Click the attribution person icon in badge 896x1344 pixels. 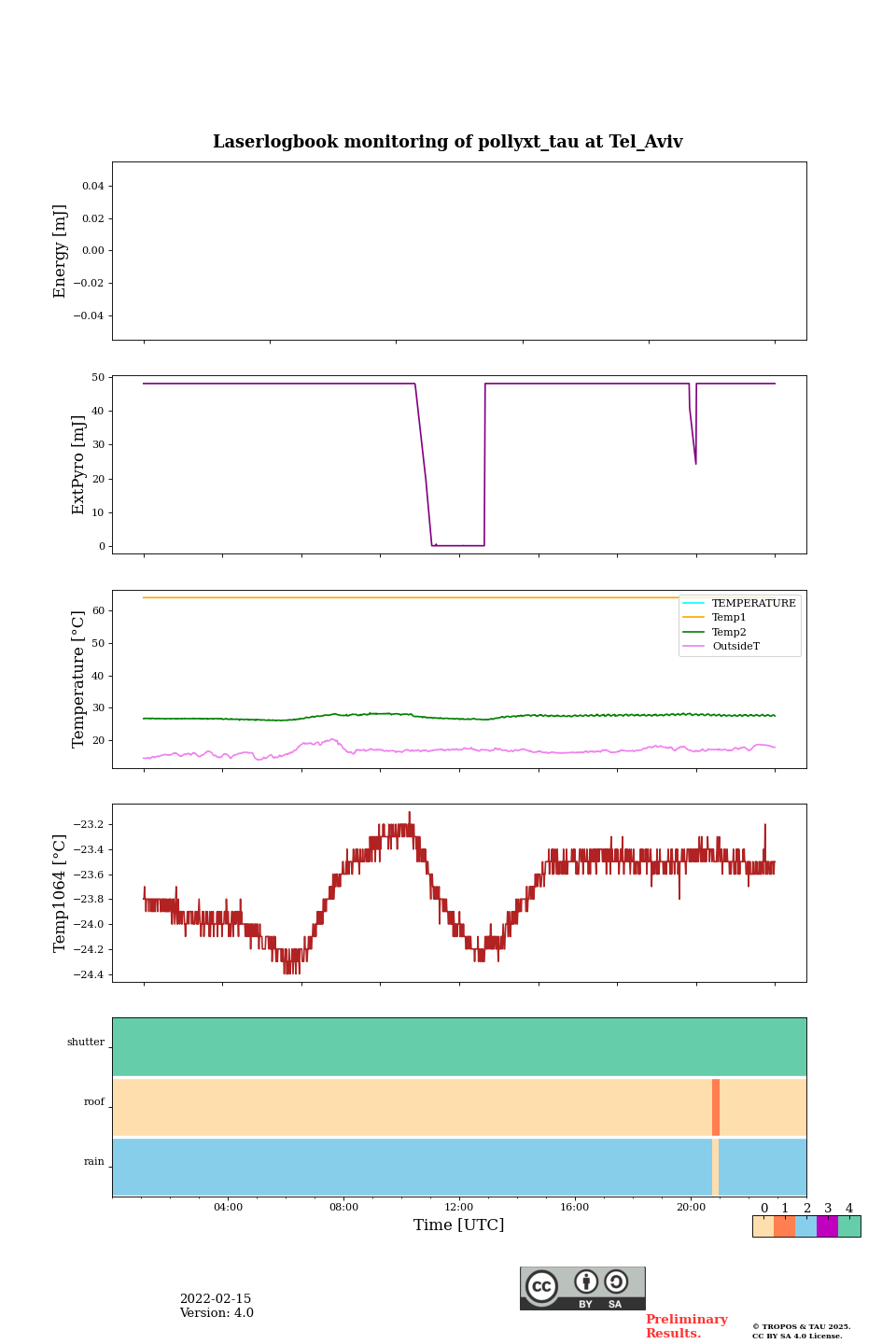(x=586, y=1281)
